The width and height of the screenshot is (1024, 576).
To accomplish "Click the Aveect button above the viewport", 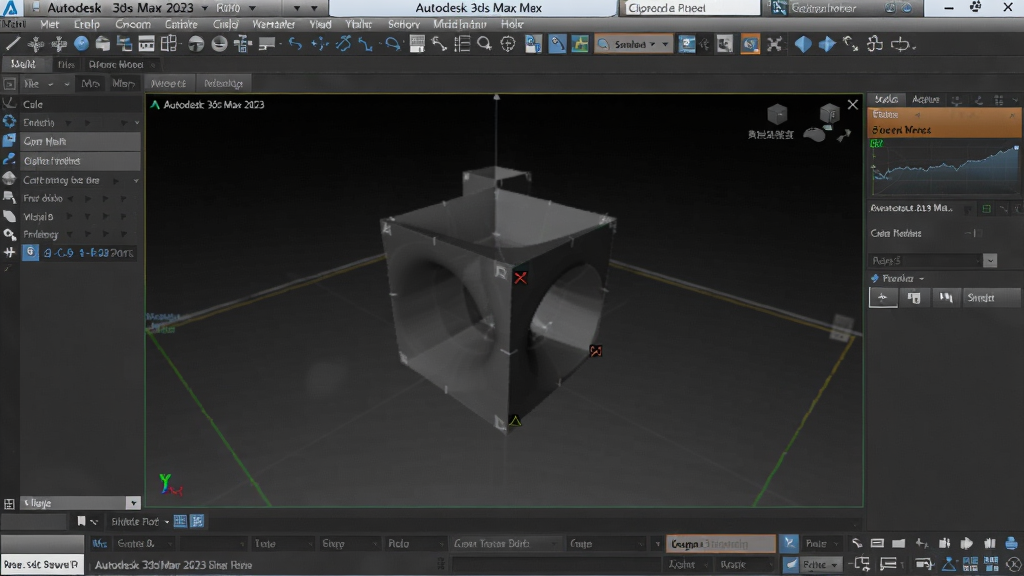I will point(168,83).
